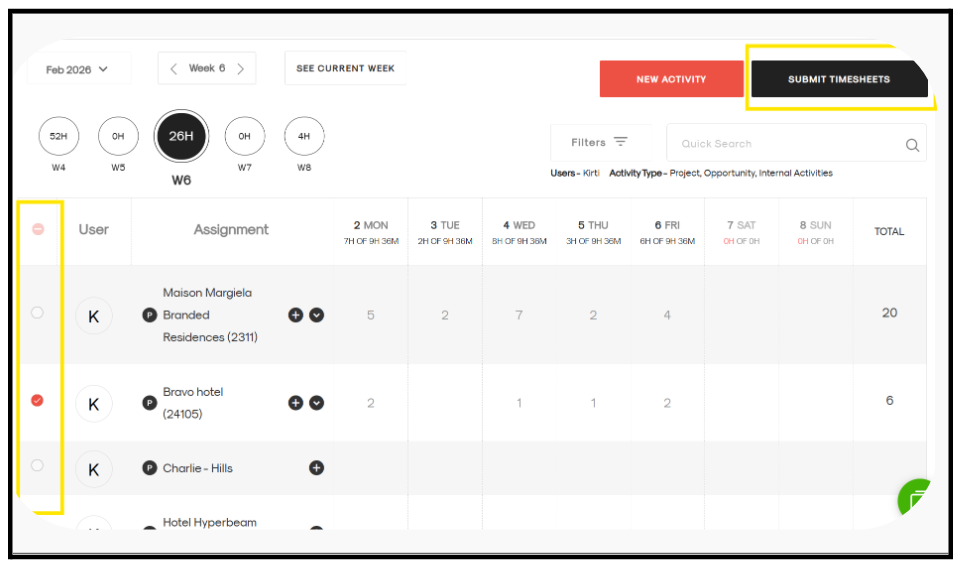Open the Filters control
The image size is (959, 566).
pyautogui.click(x=599, y=143)
